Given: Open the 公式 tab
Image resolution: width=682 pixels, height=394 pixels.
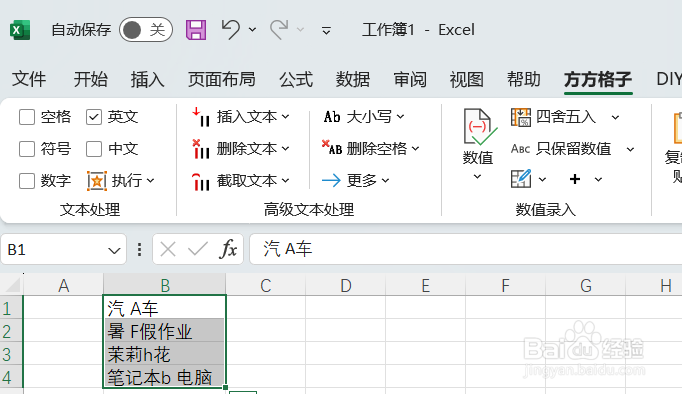Looking at the screenshot, I should pos(296,80).
